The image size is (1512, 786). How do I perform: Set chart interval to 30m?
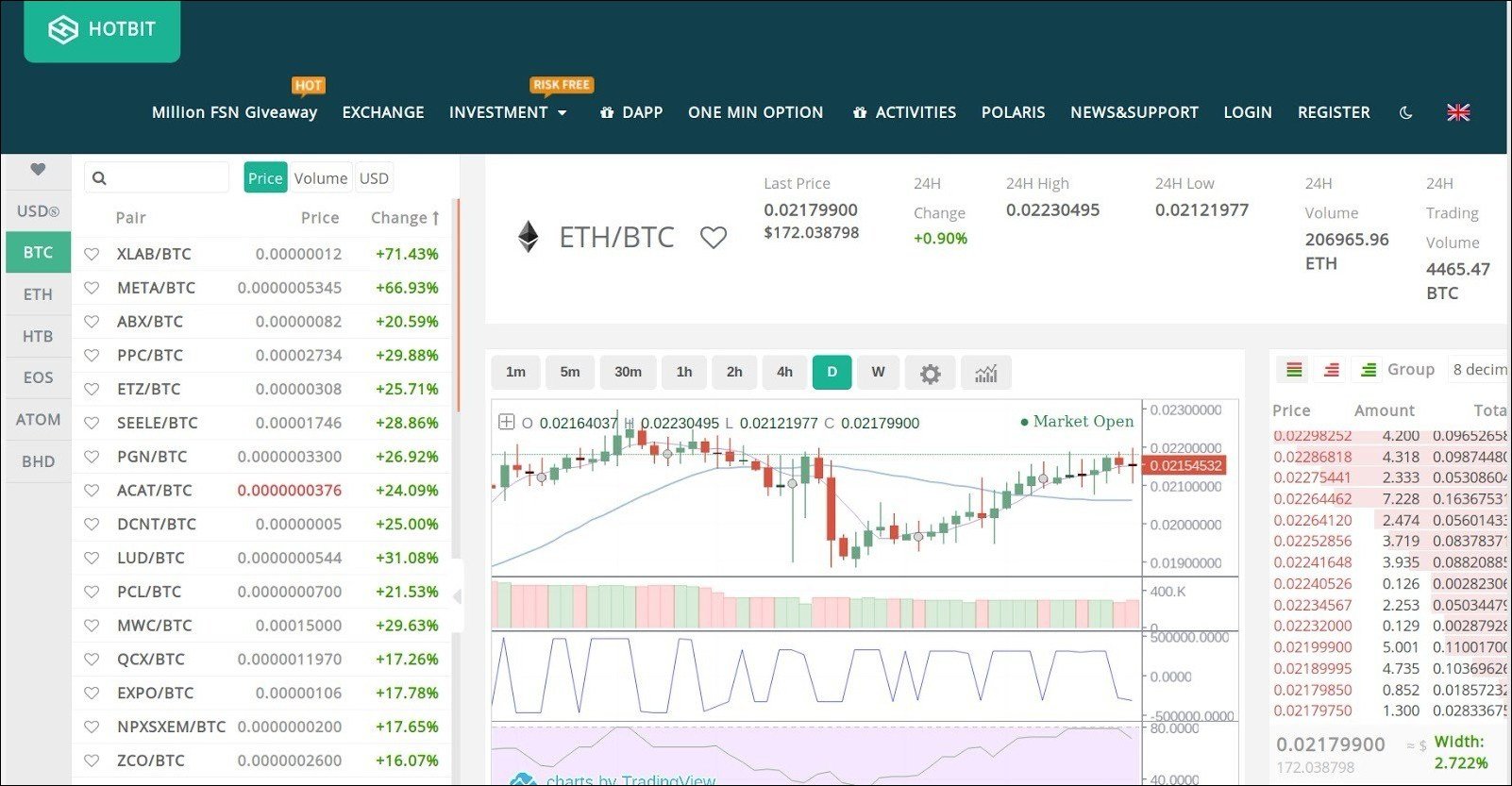(x=628, y=373)
